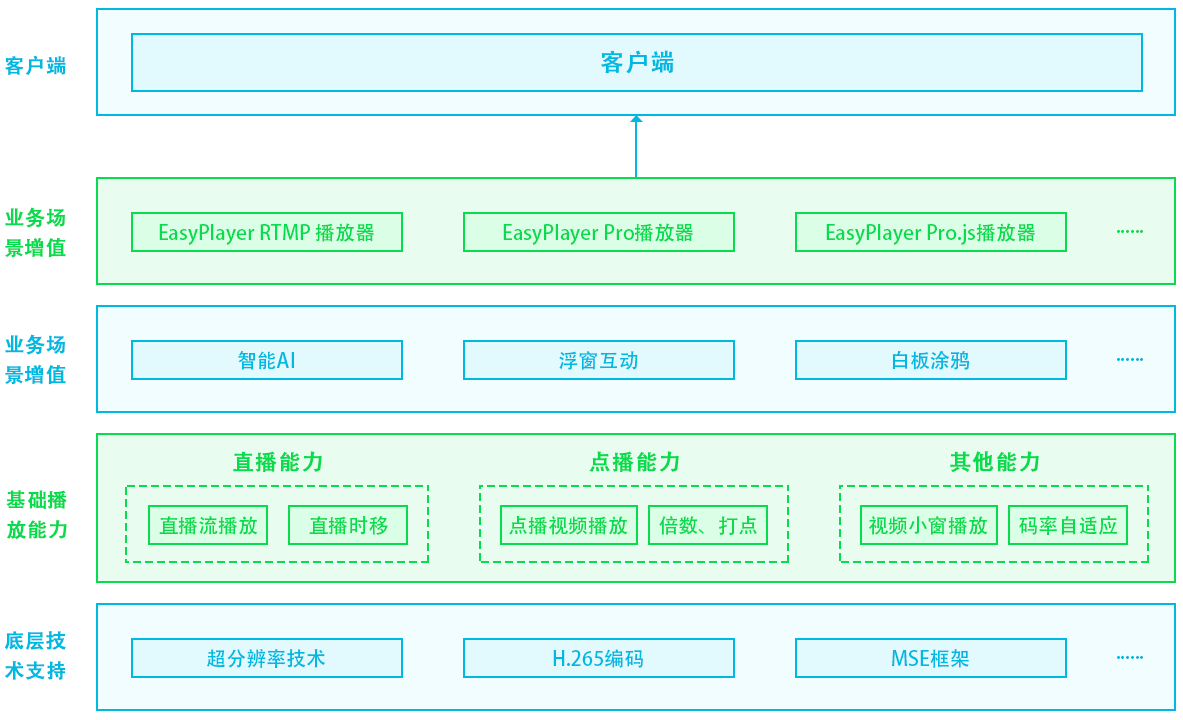Click the EasyPlayer Pro播放器 block
Image resolution: width=1183 pixels, height=720 pixels.
pyautogui.click(x=597, y=231)
